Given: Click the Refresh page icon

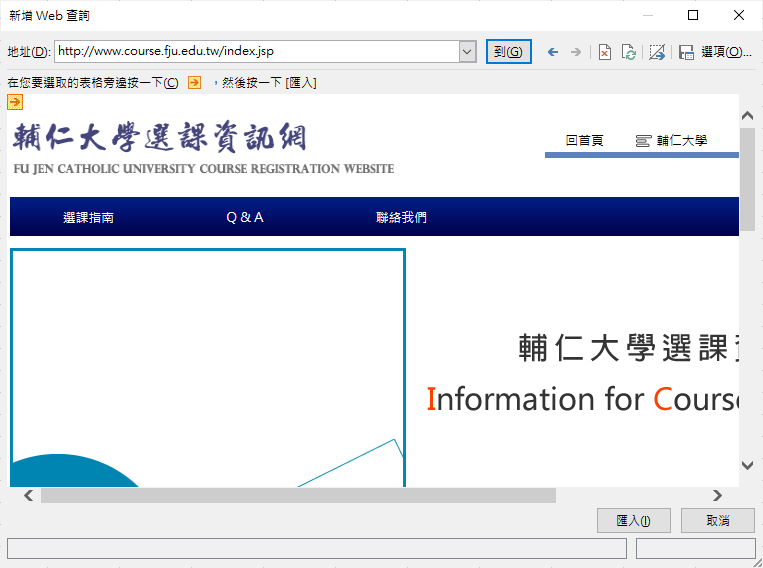Looking at the screenshot, I should pos(629,52).
